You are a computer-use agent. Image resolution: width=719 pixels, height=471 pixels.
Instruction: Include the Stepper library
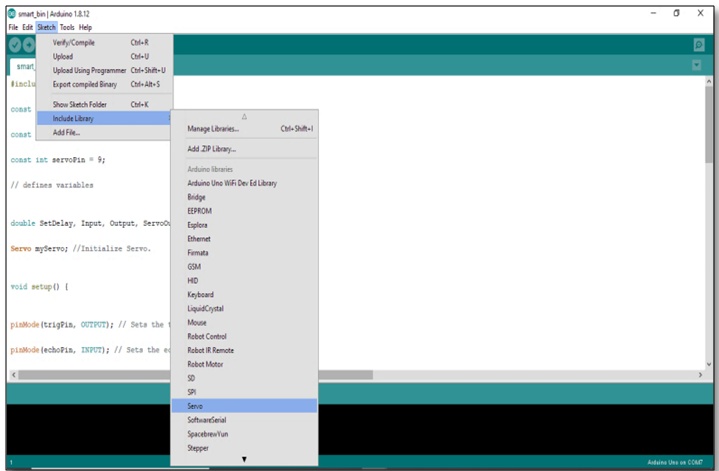[244, 448]
